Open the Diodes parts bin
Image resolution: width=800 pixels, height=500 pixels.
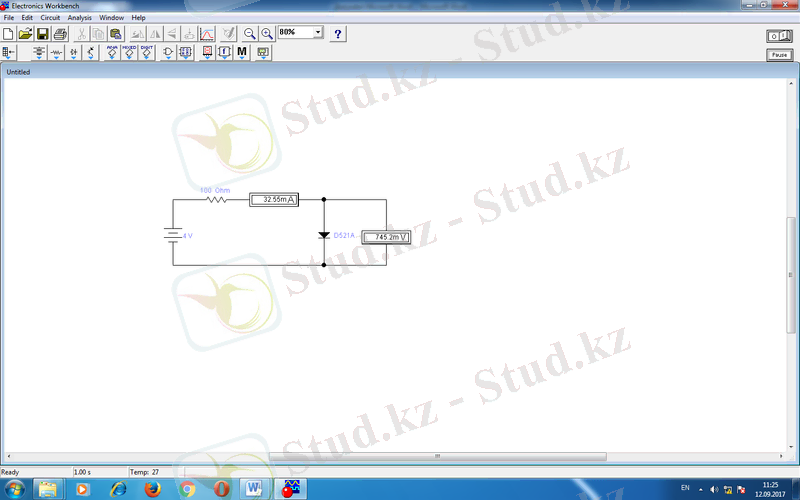[73, 52]
